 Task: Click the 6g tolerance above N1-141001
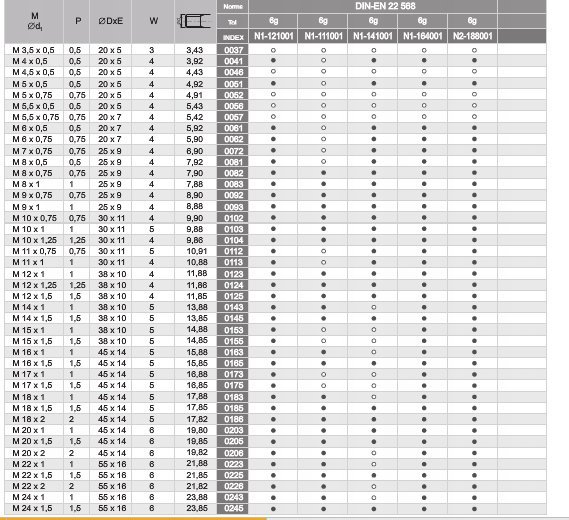(x=373, y=21)
